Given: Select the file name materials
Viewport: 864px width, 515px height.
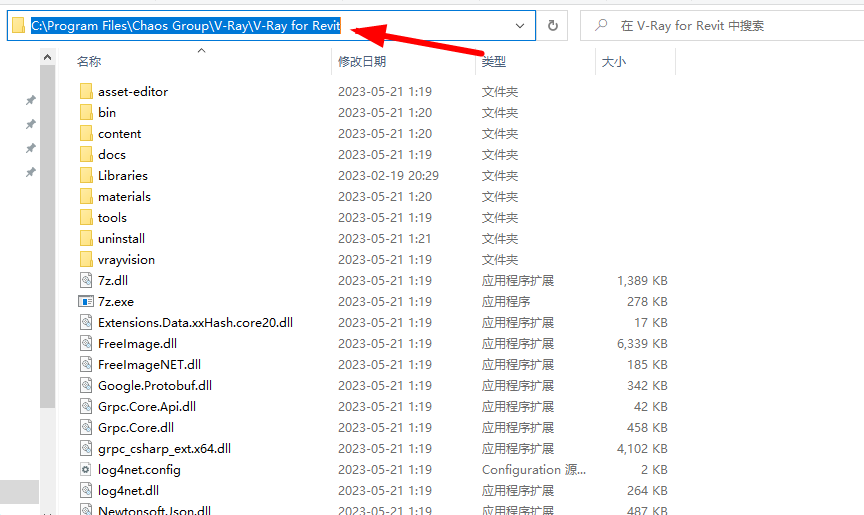Looking at the screenshot, I should click(124, 196).
